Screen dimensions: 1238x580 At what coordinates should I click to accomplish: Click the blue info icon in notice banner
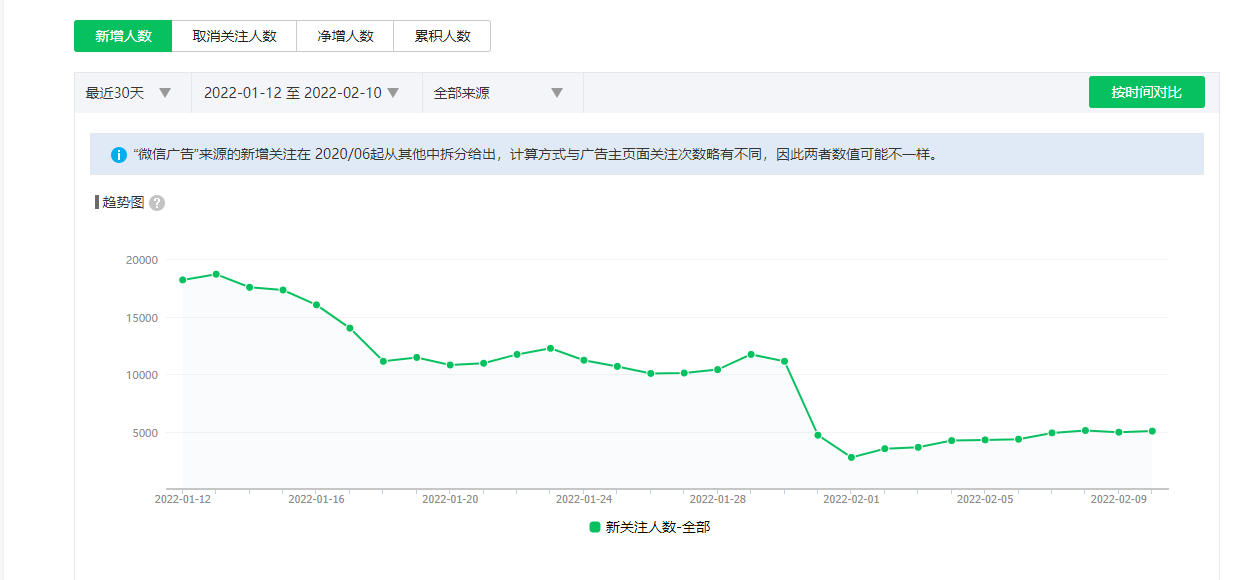[x=119, y=155]
